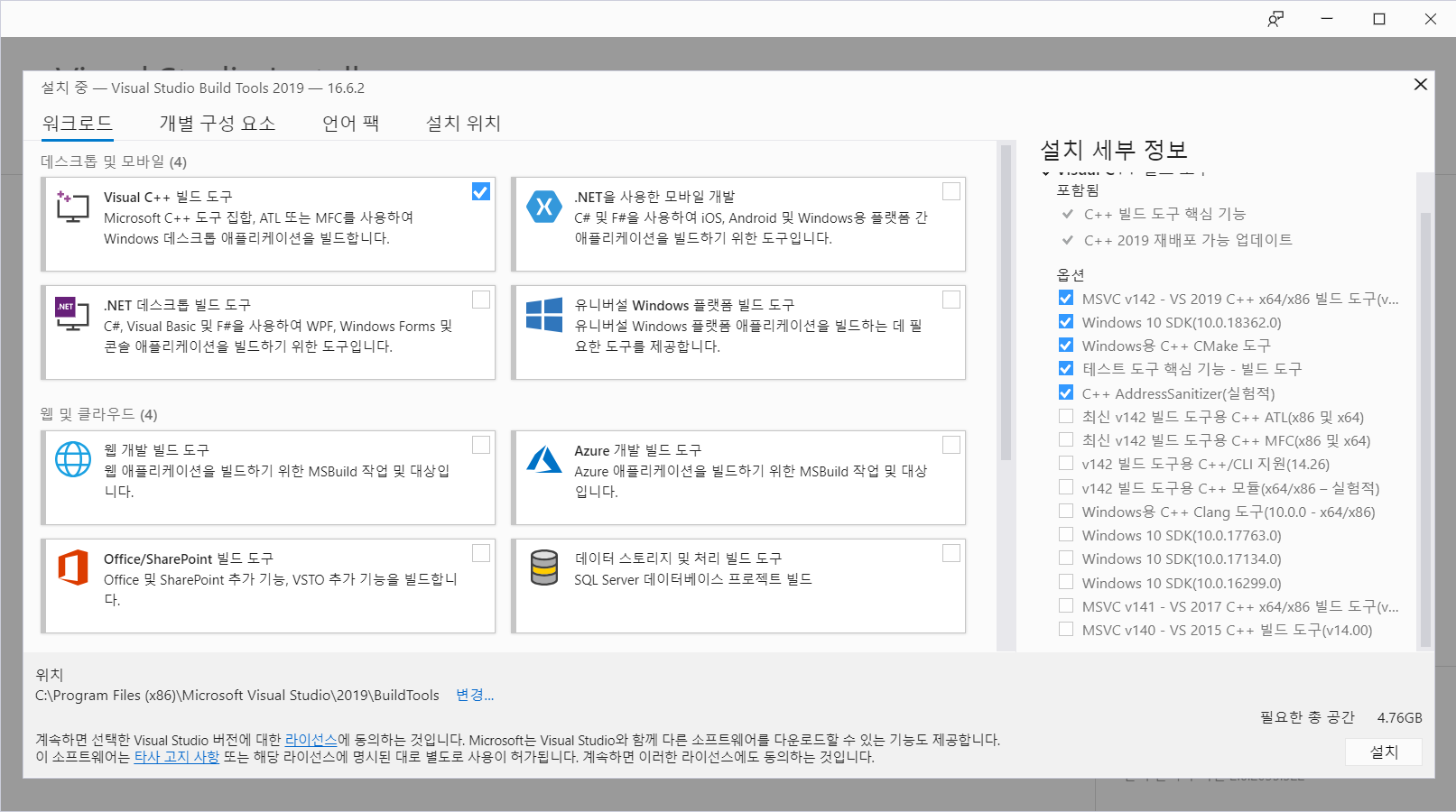Click the web development globe icon
This screenshot has height=812, width=1456.
point(73,459)
